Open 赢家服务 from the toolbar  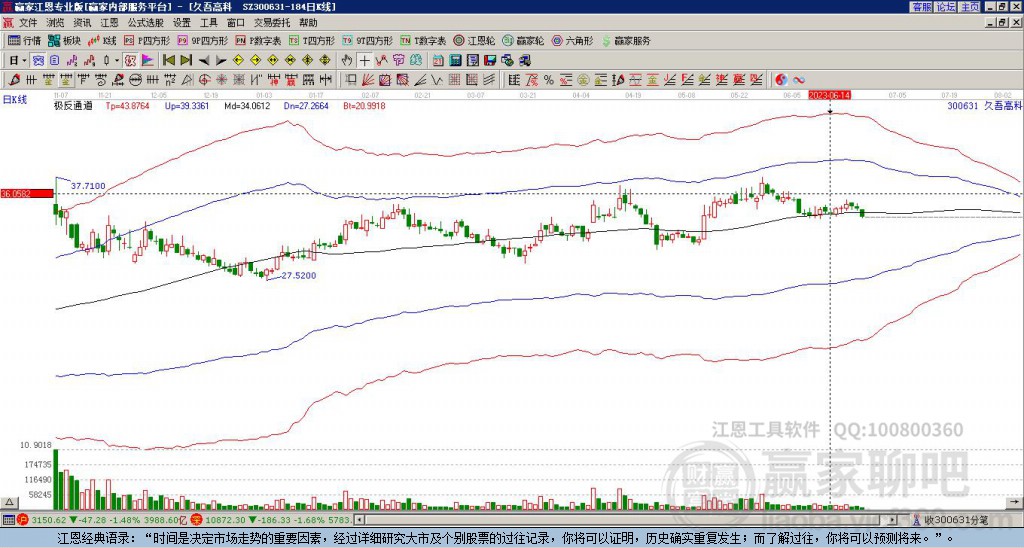click(x=626, y=40)
